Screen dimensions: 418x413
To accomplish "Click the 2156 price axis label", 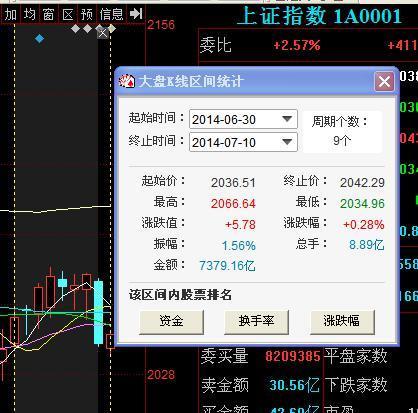I will (x=161, y=25).
